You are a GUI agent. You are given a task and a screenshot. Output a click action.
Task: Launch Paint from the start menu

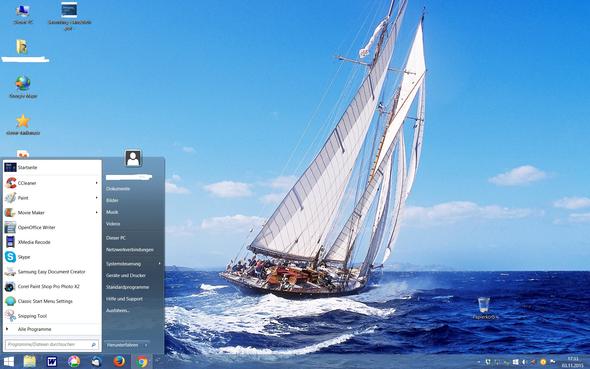[x=52, y=197]
